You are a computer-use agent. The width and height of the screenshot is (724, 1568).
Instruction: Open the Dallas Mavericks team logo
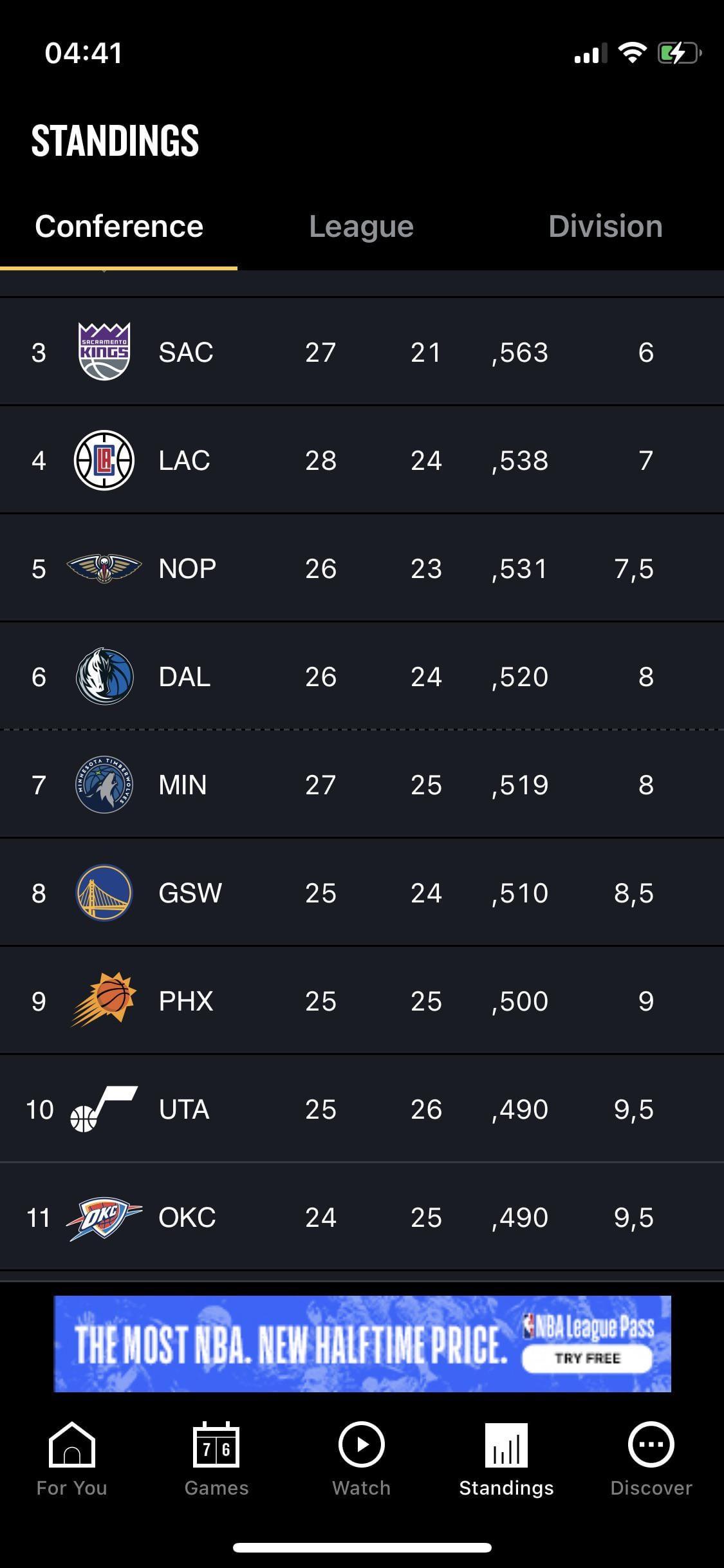(104, 677)
